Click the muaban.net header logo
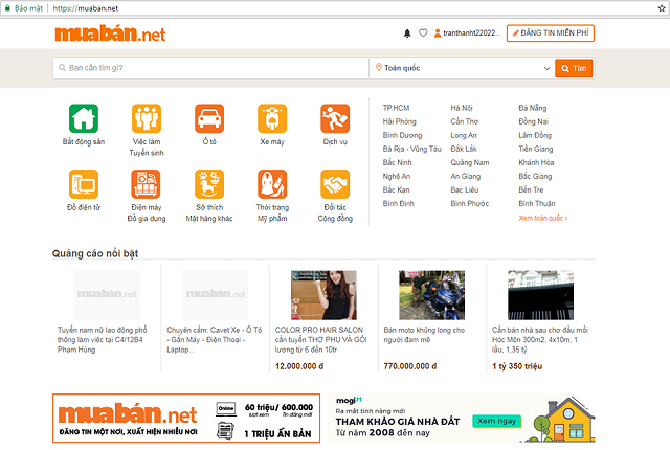 tap(110, 33)
